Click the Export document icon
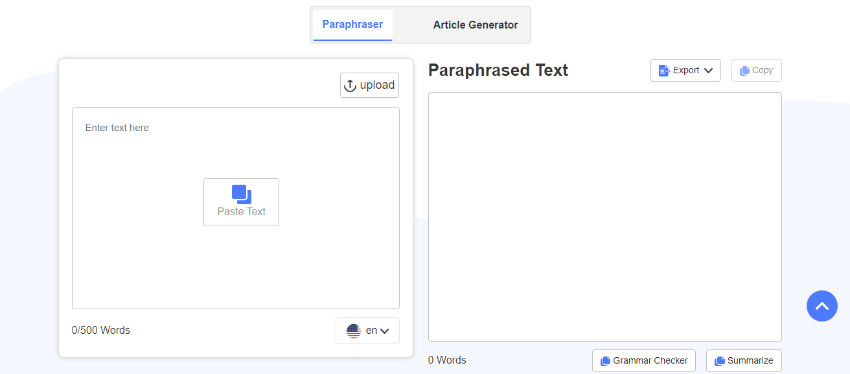 [664, 70]
